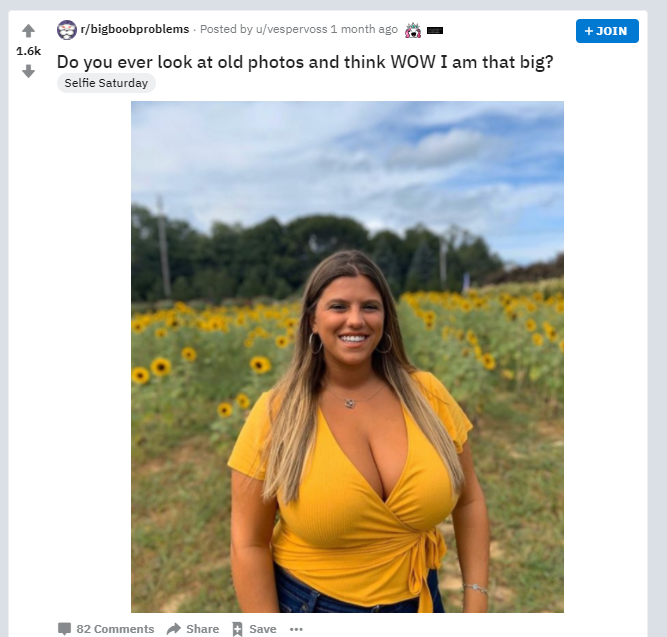Expand the three-dot more options menu
Screen dimensions: 667x637
click(296, 629)
